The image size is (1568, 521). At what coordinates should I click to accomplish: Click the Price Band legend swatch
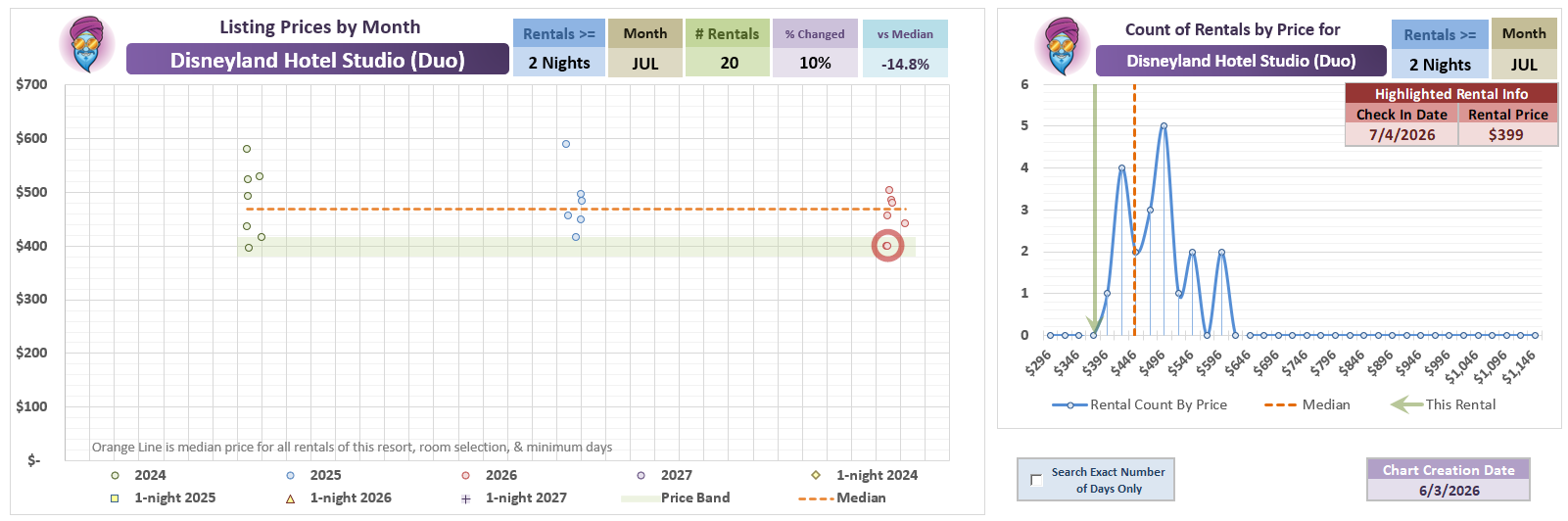point(639,498)
